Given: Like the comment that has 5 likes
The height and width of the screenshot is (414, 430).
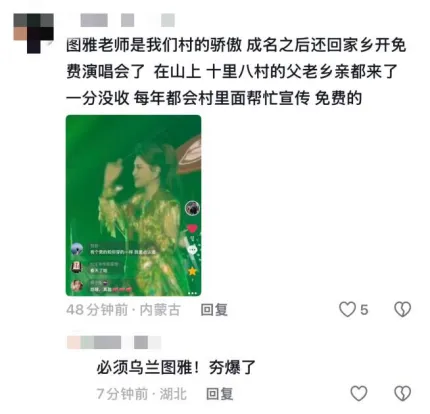Looking at the screenshot, I should (347, 309).
